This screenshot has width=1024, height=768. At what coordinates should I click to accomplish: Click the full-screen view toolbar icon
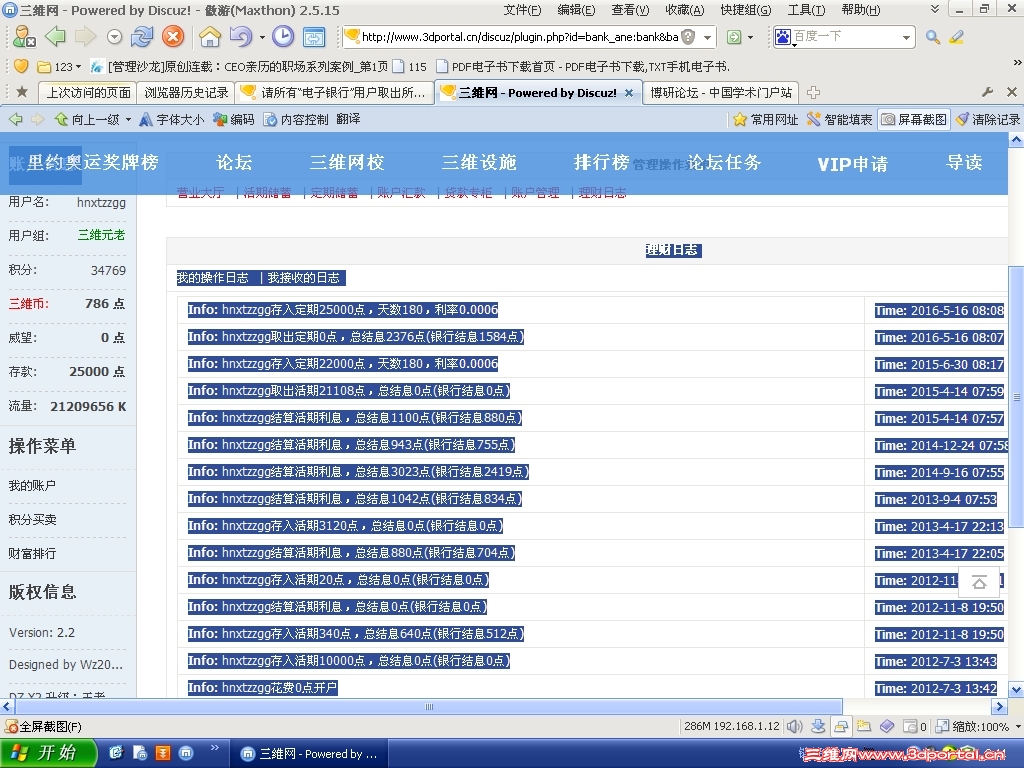pos(314,37)
